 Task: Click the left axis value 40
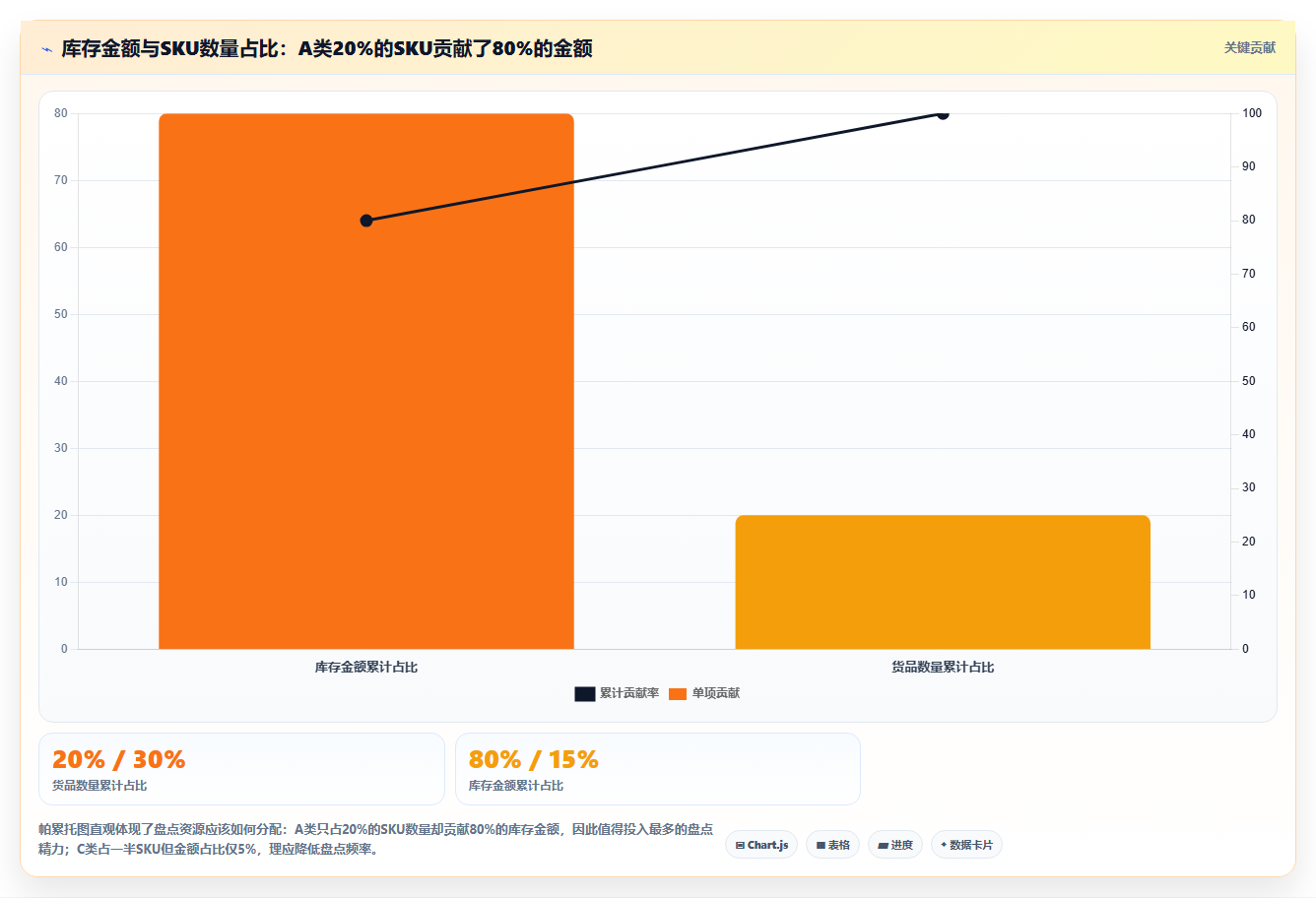(61, 381)
